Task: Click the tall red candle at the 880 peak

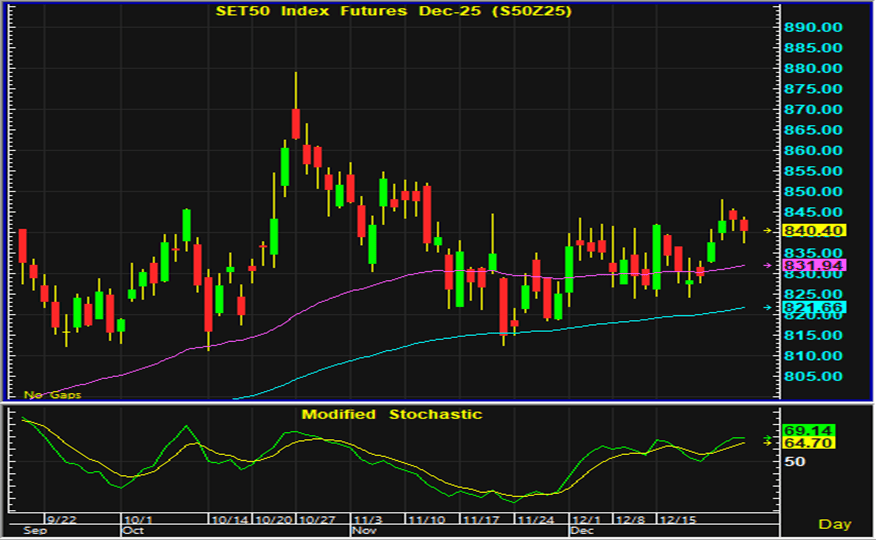Action: (x=296, y=123)
